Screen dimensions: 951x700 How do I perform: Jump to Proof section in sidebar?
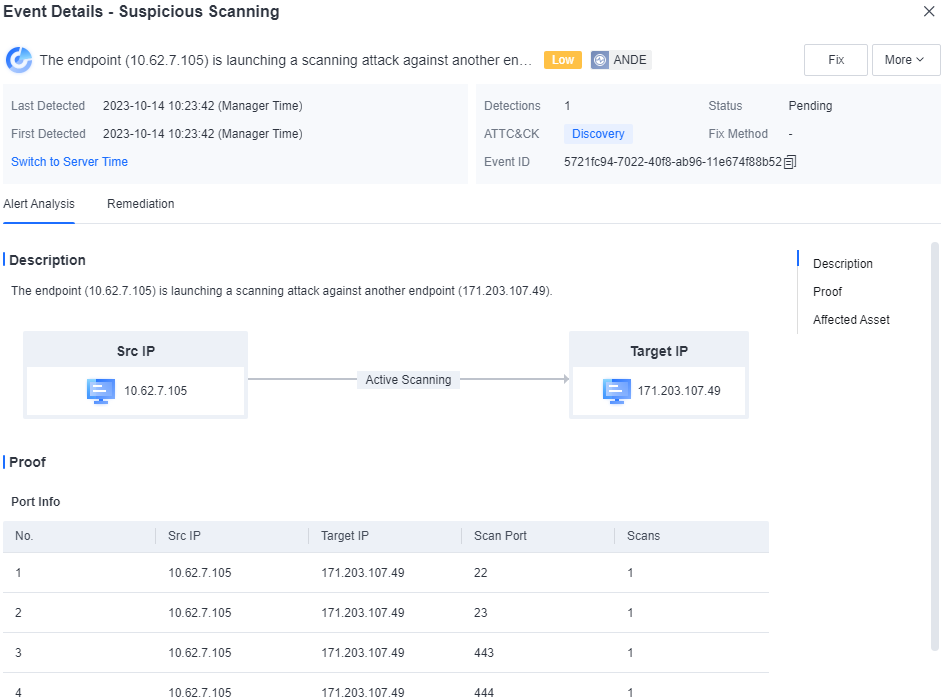tap(827, 292)
